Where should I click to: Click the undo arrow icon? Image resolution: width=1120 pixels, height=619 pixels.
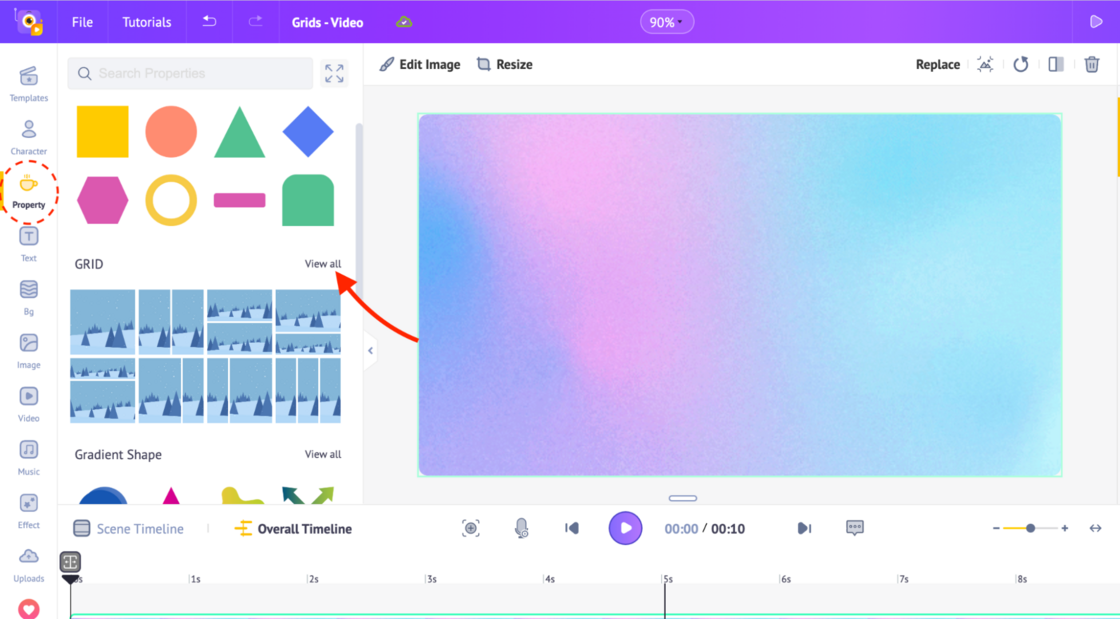click(209, 22)
